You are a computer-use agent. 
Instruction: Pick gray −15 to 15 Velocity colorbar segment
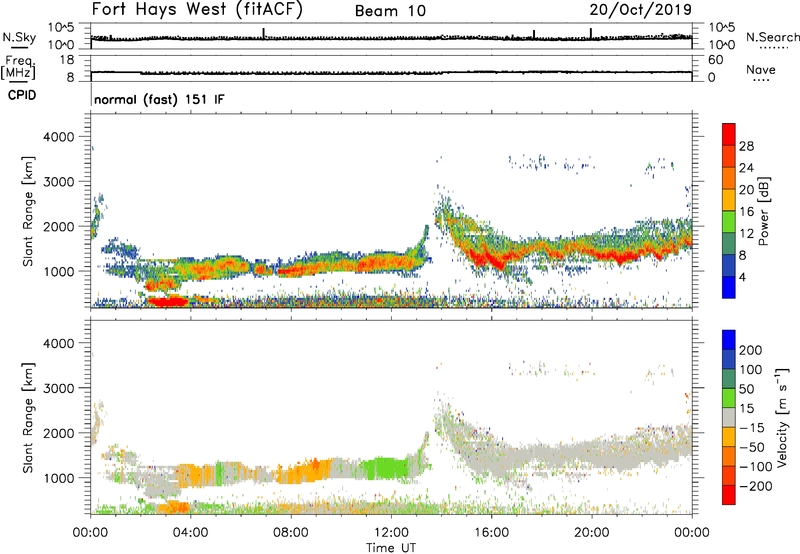[729, 418]
